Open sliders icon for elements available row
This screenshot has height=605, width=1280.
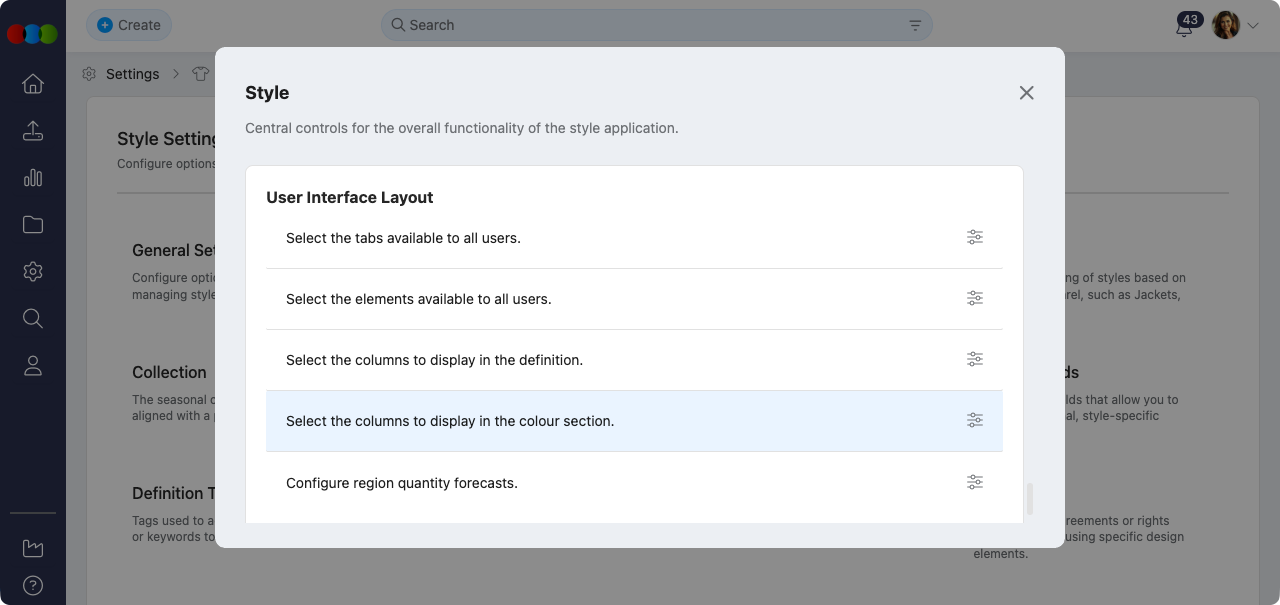974,299
